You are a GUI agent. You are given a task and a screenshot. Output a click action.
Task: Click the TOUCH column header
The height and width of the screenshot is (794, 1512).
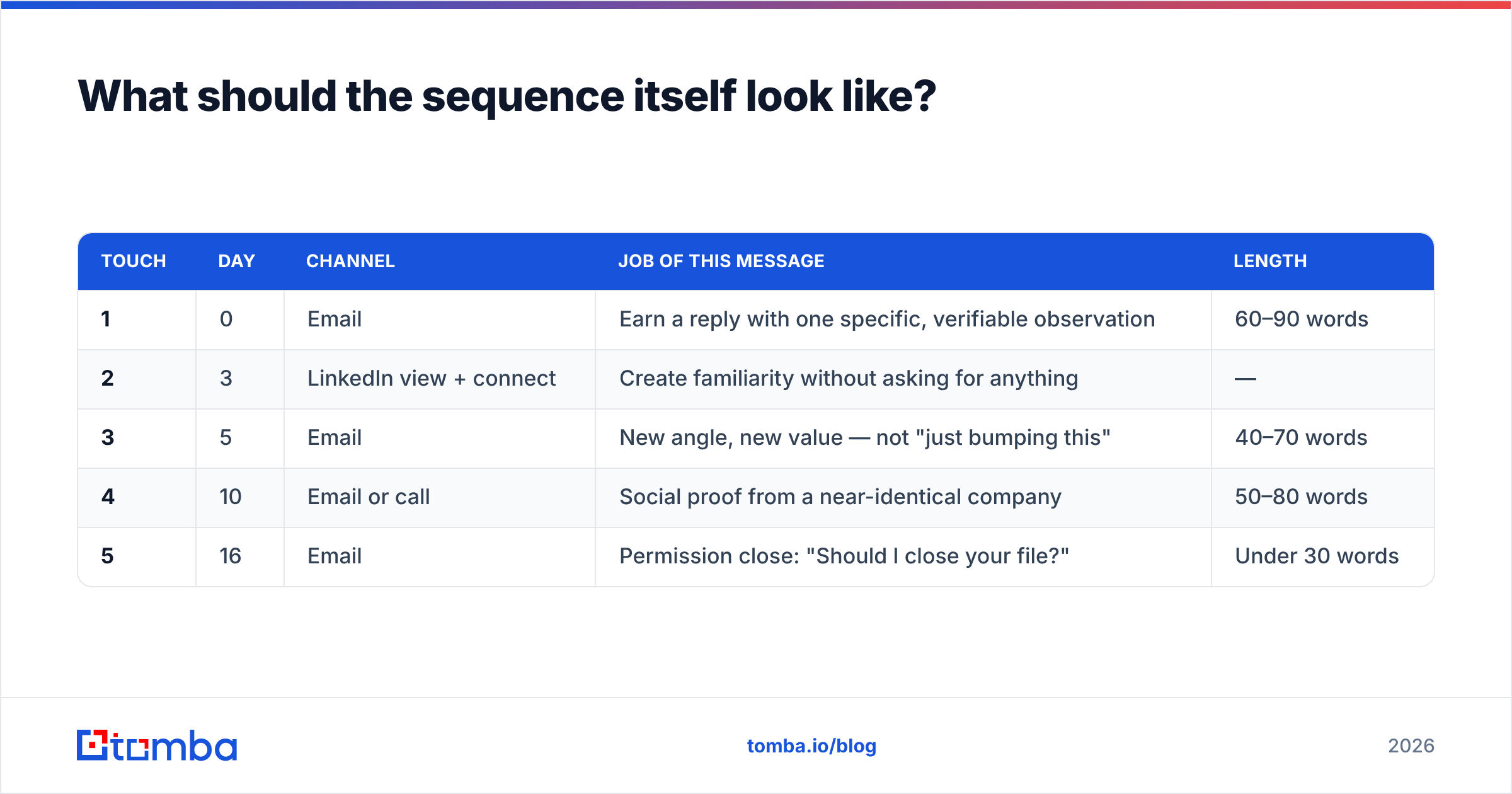pyautogui.click(x=134, y=261)
